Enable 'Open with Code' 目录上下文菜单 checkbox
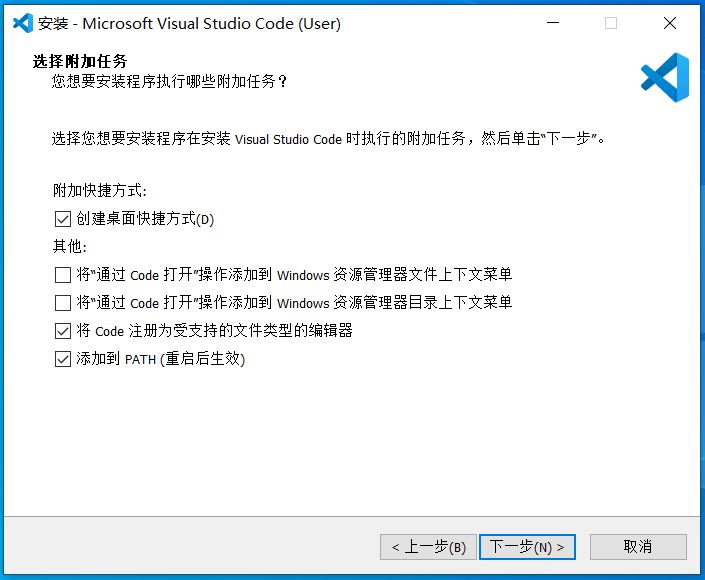This screenshot has width=705, height=580. coord(63,302)
